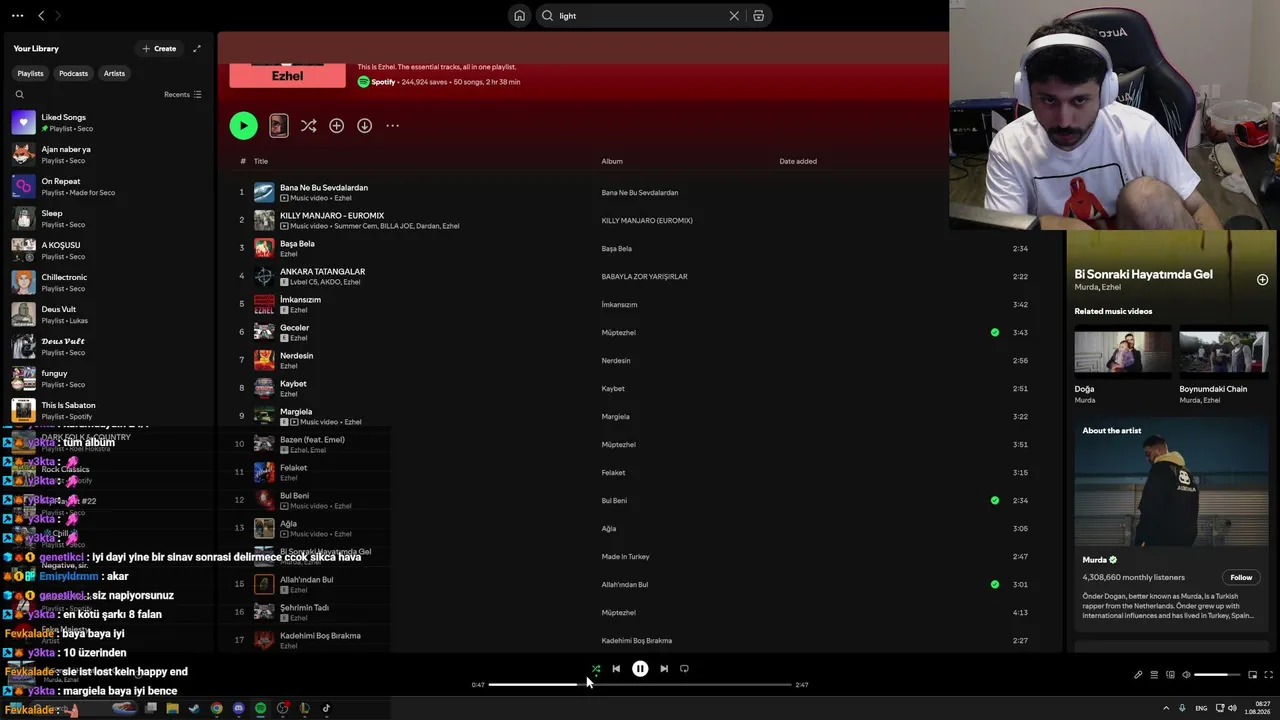Viewport: 1280px width, 720px height.
Task: Go to Spotify Home
Action: pyautogui.click(x=519, y=16)
